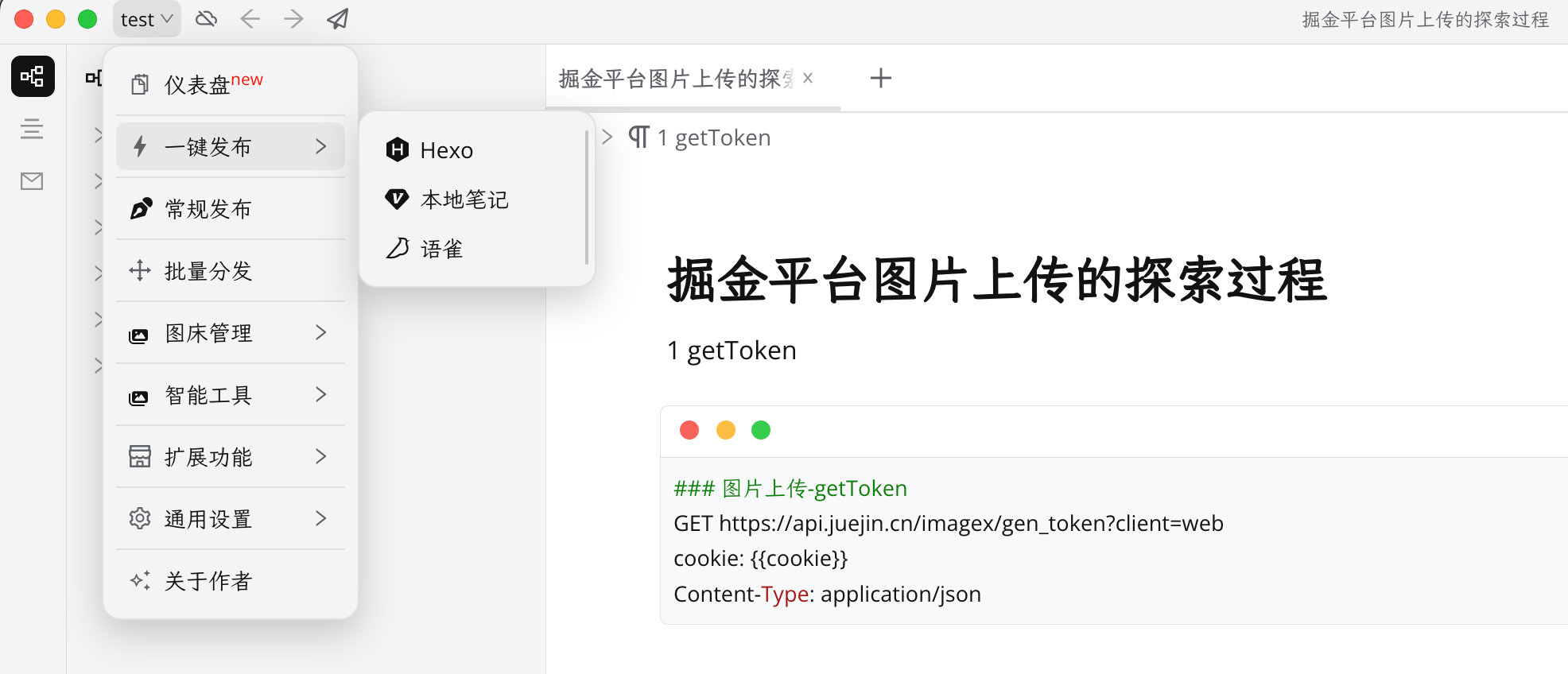This screenshot has width=1568, height=674.
Task: Click the cloud sync disabled icon
Action: tap(207, 19)
